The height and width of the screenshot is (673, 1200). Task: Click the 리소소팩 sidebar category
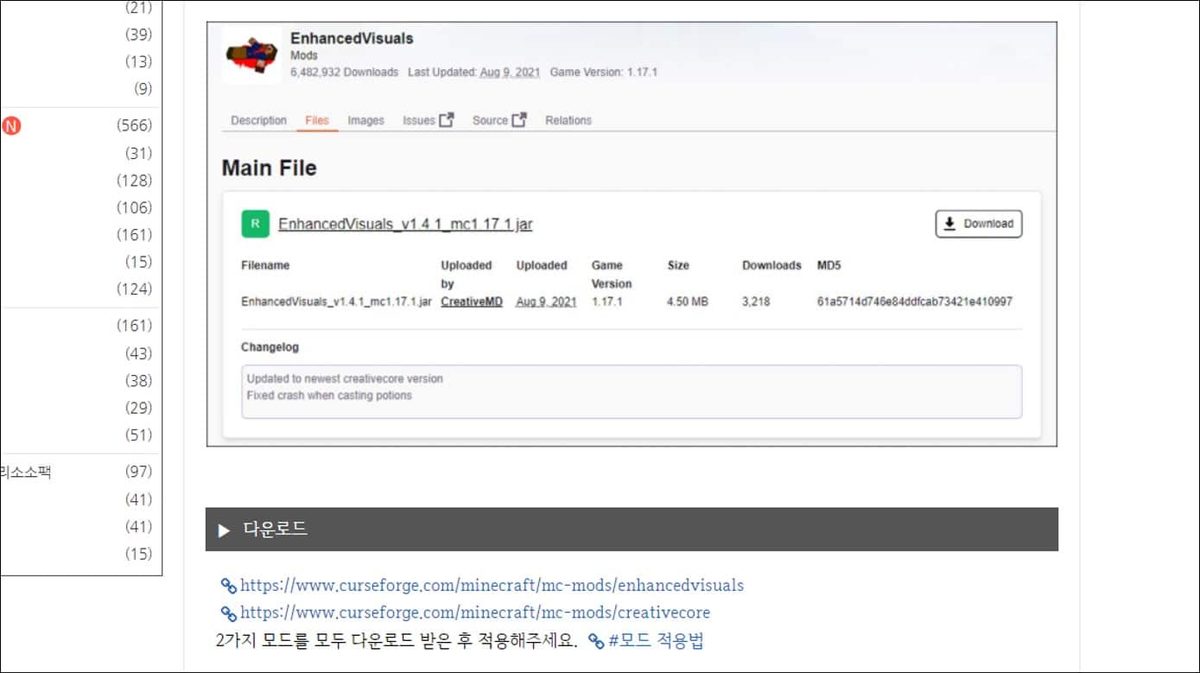coord(26,472)
